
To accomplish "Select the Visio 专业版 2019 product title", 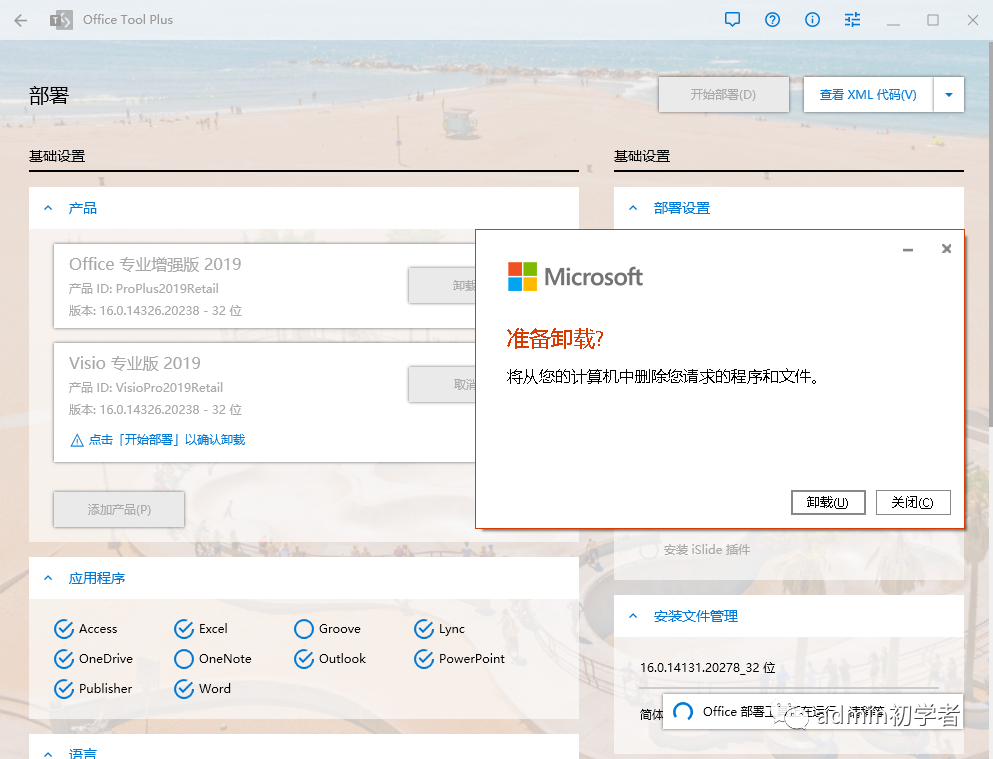I will (x=135, y=363).
